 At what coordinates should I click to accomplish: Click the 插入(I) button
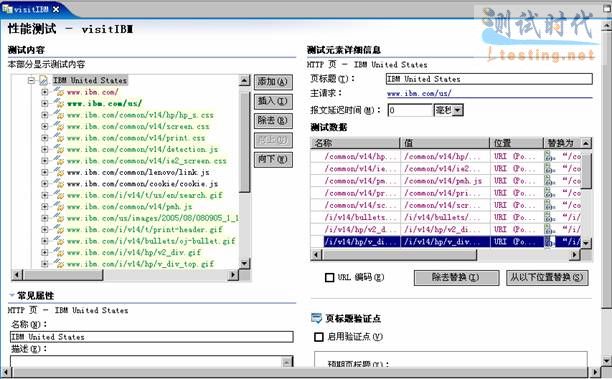point(273,101)
